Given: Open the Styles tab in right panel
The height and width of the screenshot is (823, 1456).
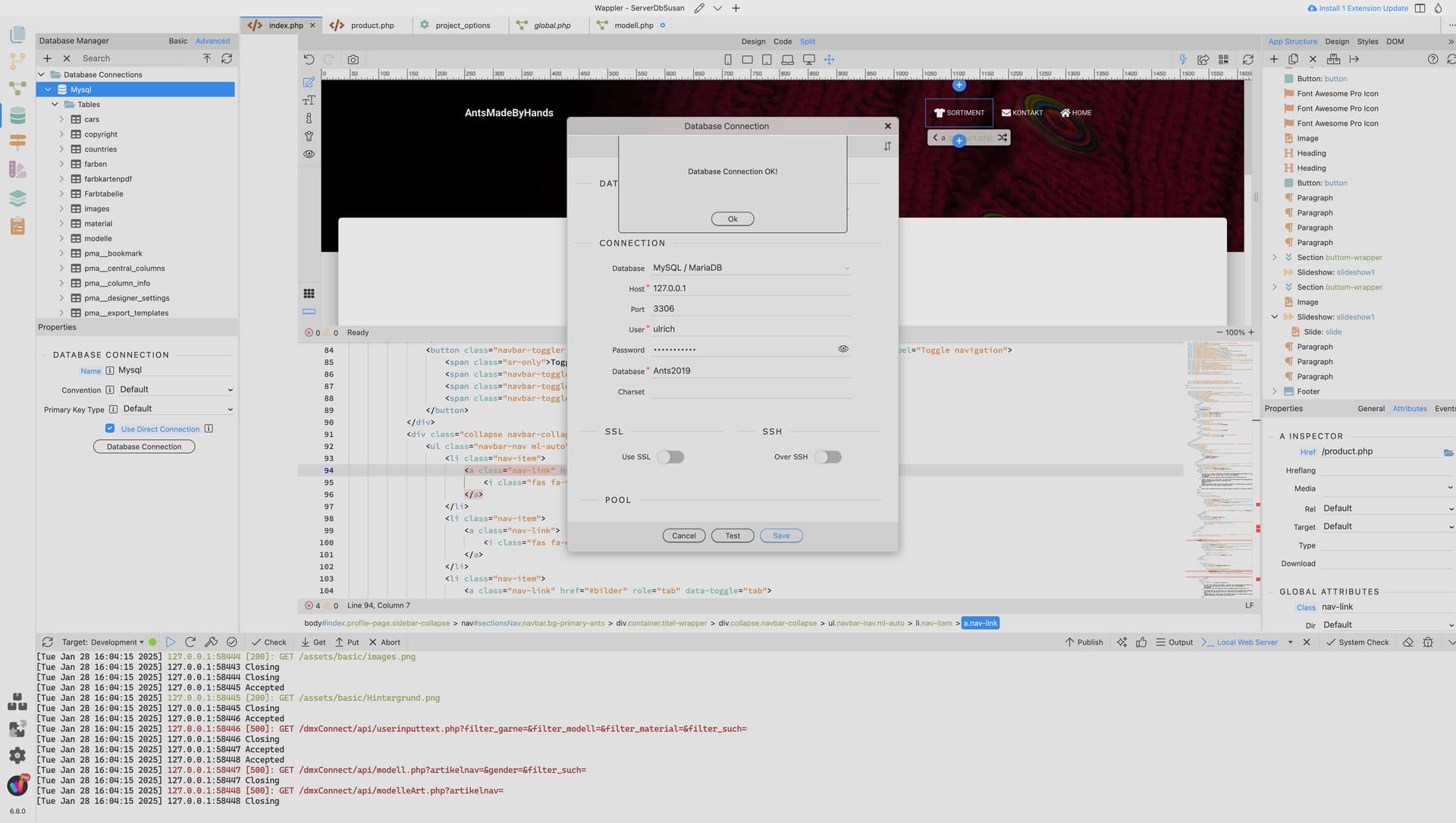Looking at the screenshot, I should [x=1367, y=42].
